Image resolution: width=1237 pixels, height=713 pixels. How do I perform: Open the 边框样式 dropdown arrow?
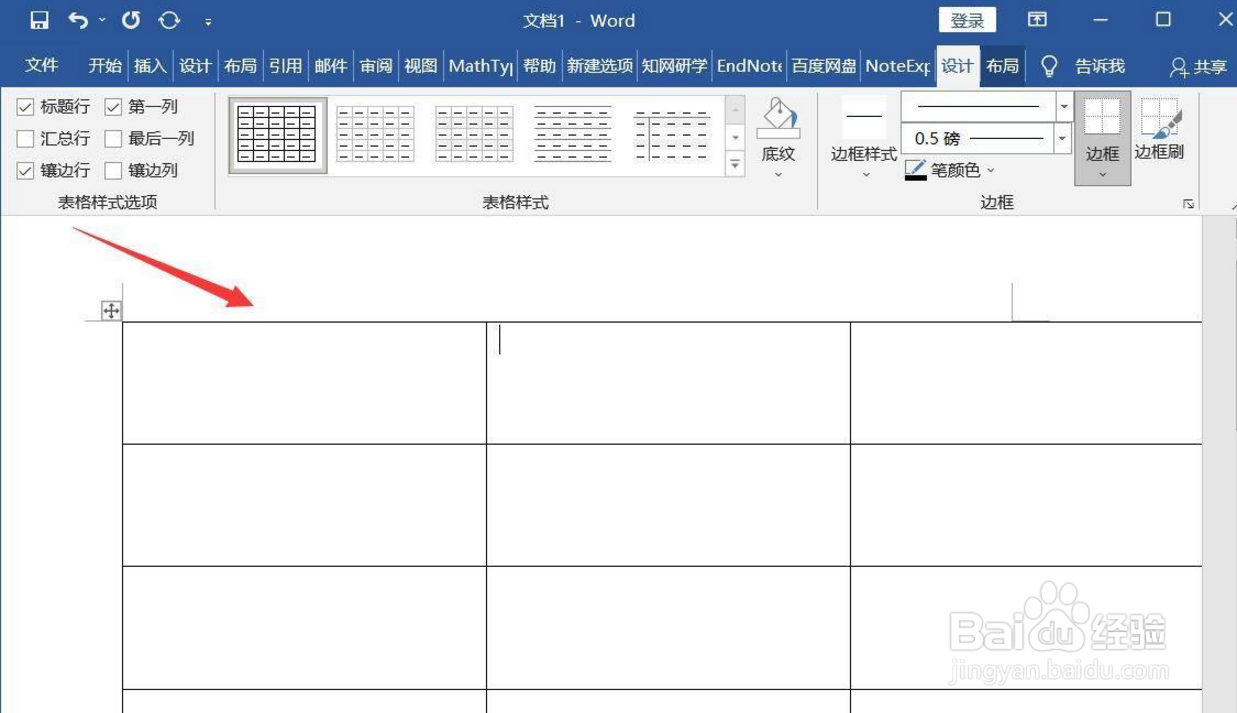pos(866,175)
